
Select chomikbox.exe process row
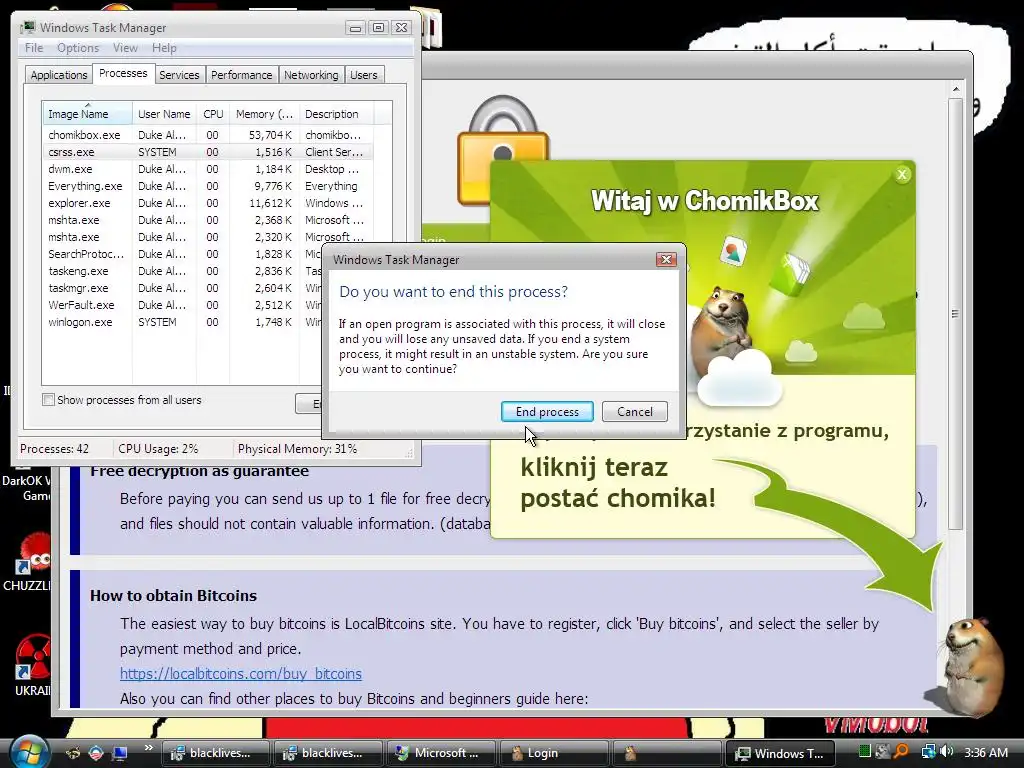(x=208, y=135)
